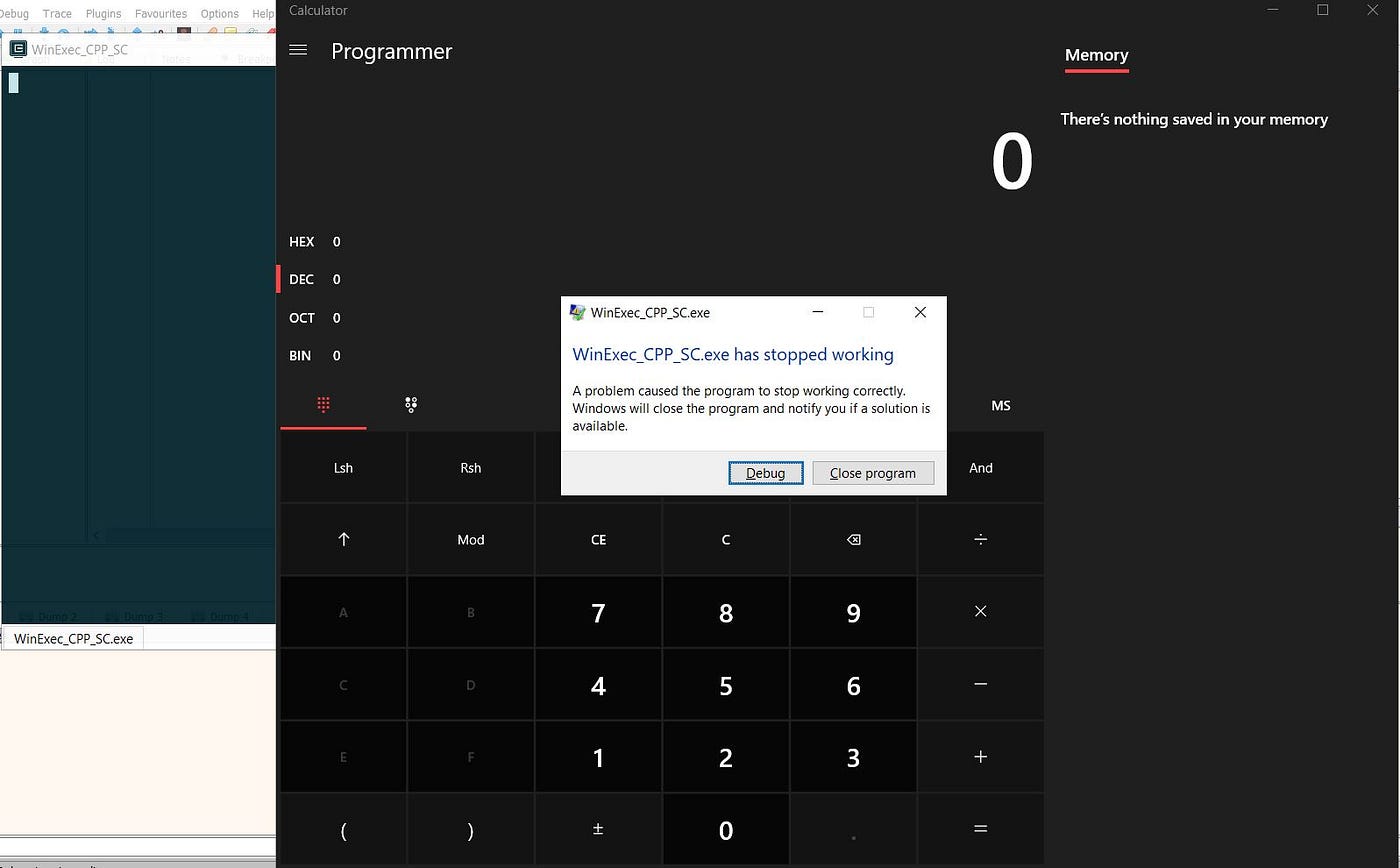1400x868 pixels.
Task: Minimize the WinExec_CPP_SC.exe crash dialog
Action: (x=818, y=312)
